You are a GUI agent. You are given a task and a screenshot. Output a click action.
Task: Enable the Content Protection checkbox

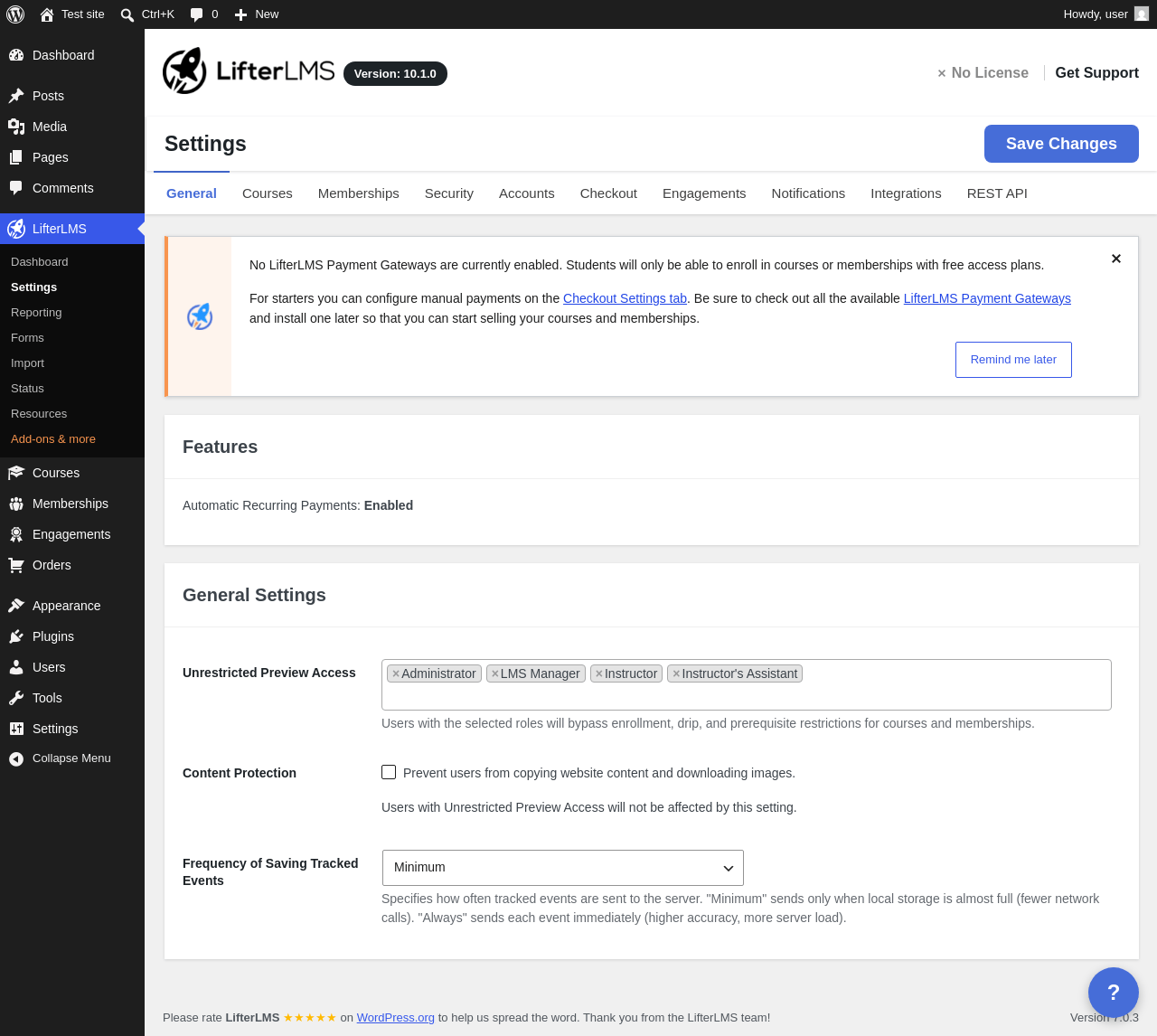(x=389, y=772)
